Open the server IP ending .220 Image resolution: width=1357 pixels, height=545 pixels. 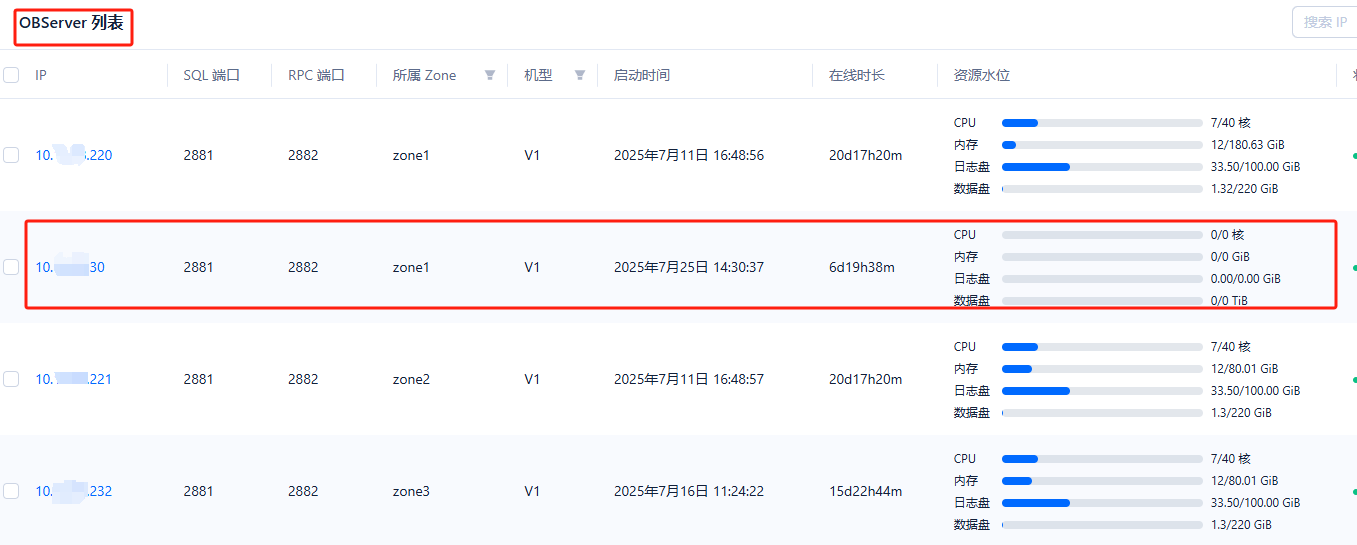74,155
